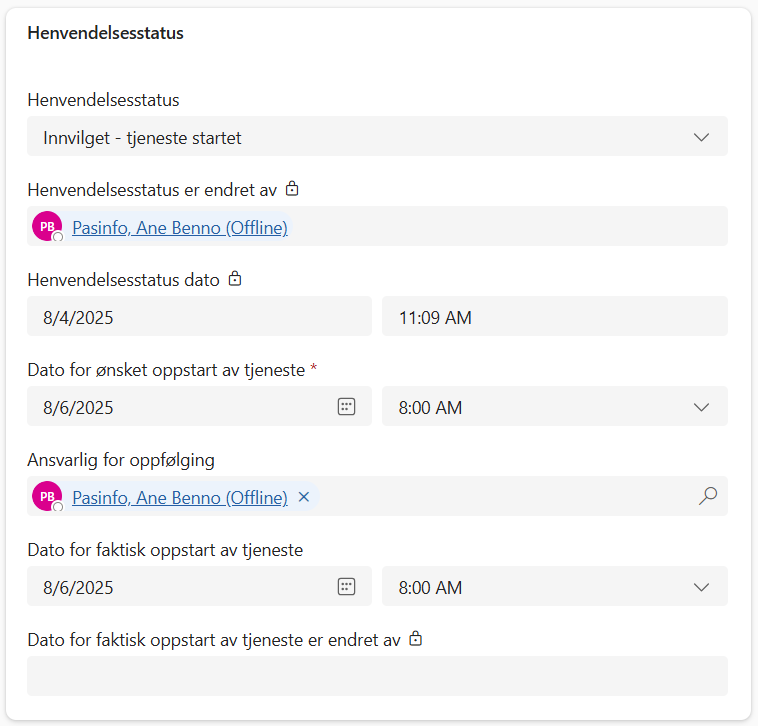Open time dropdown for ønsket oppstart
Viewport: 758px width, 726px height.
pos(701,407)
